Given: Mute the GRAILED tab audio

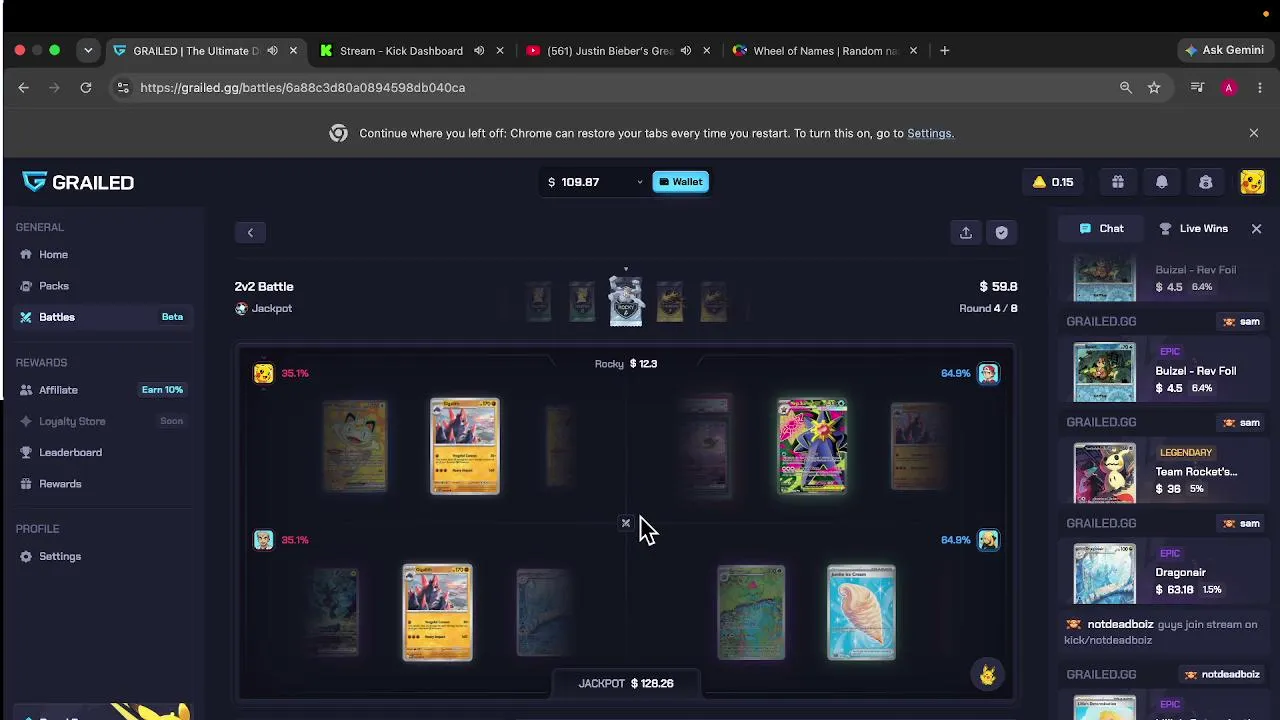Looking at the screenshot, I should click(272, 51).
